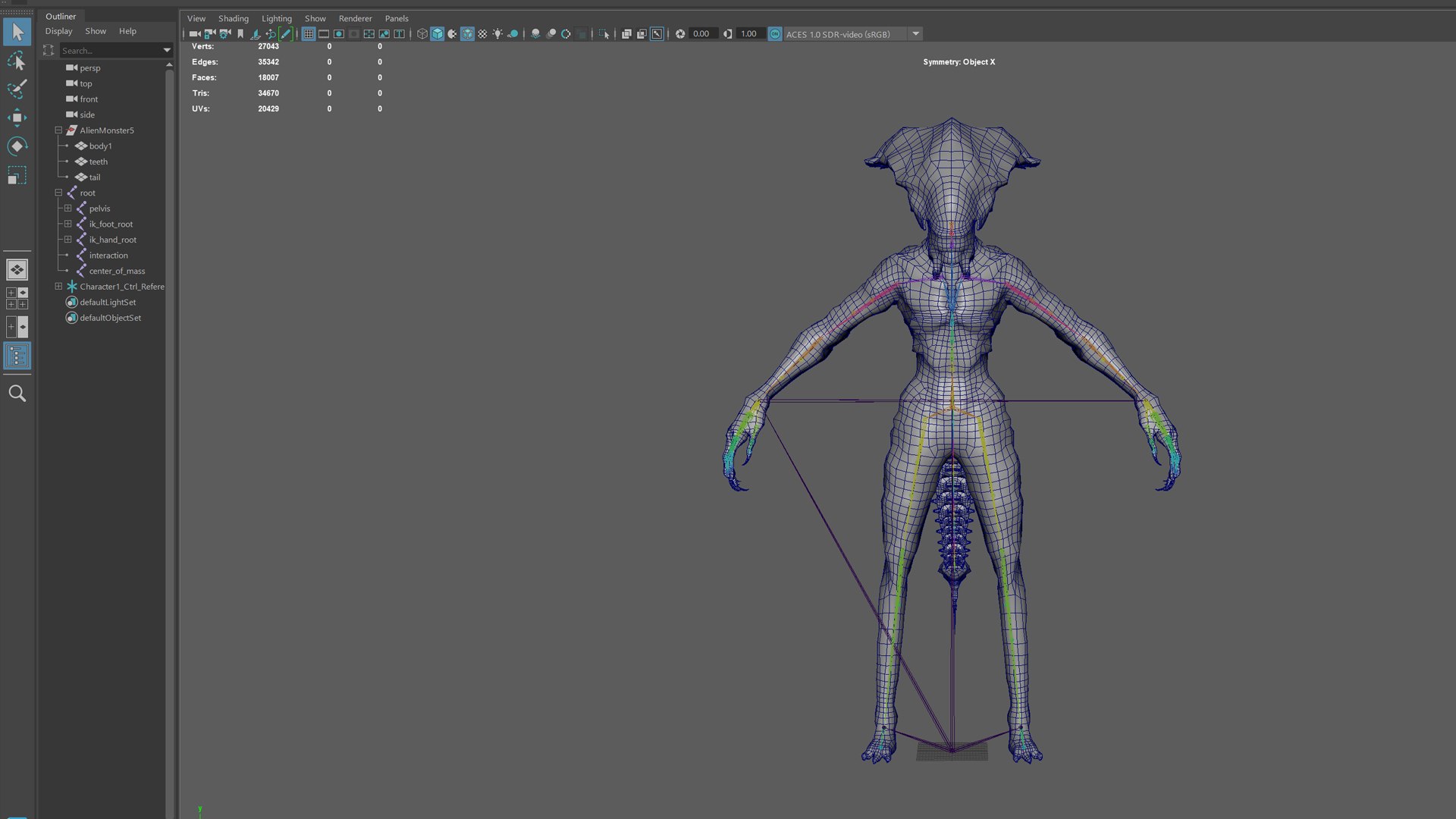The height and width of the screenshot is (819, 1456).
Task: Toggle the Outliner panel layout button
Action: pyautogui.click(x=17, y=356)
